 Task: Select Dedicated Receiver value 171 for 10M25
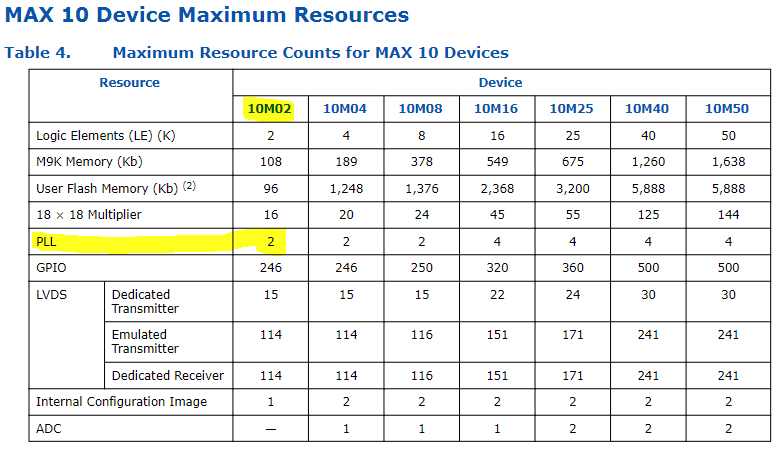point(573,376)
